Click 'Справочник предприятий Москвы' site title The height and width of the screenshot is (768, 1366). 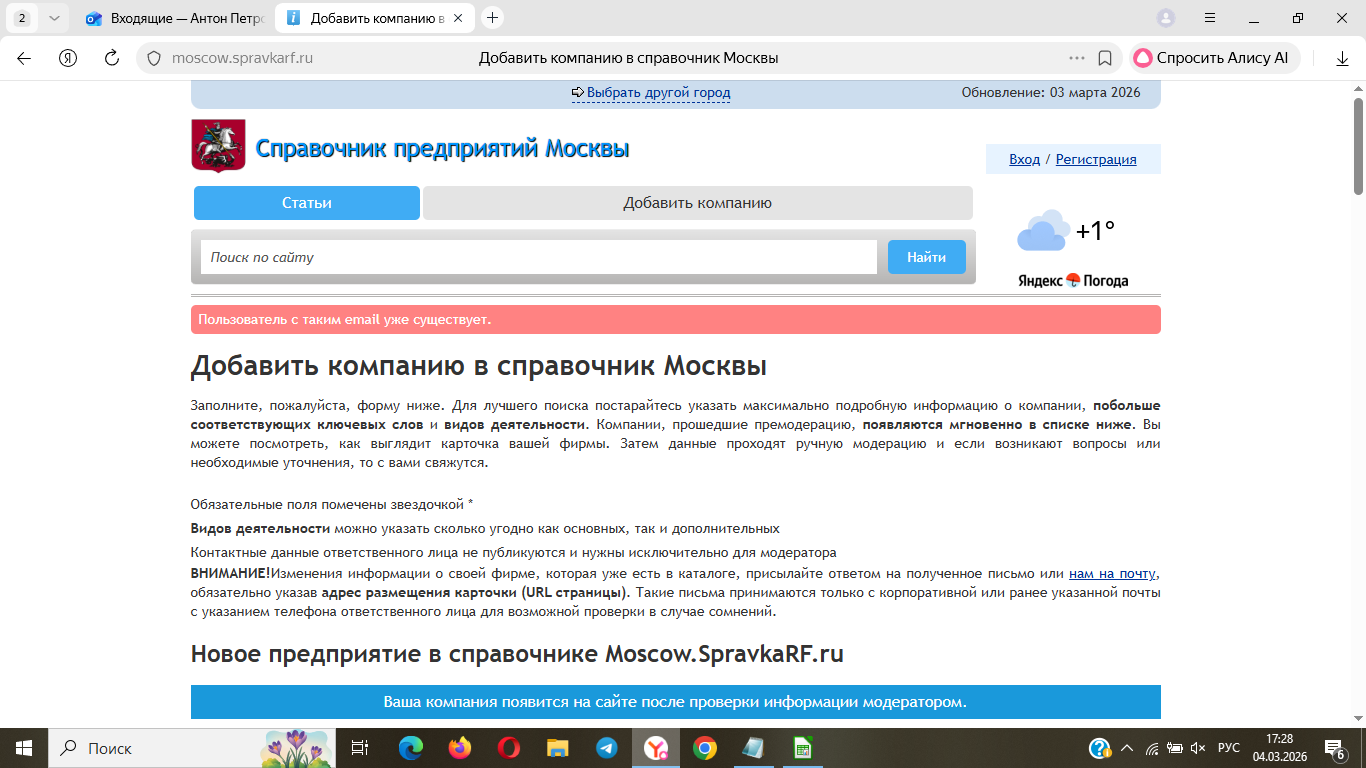coord(443,149)
